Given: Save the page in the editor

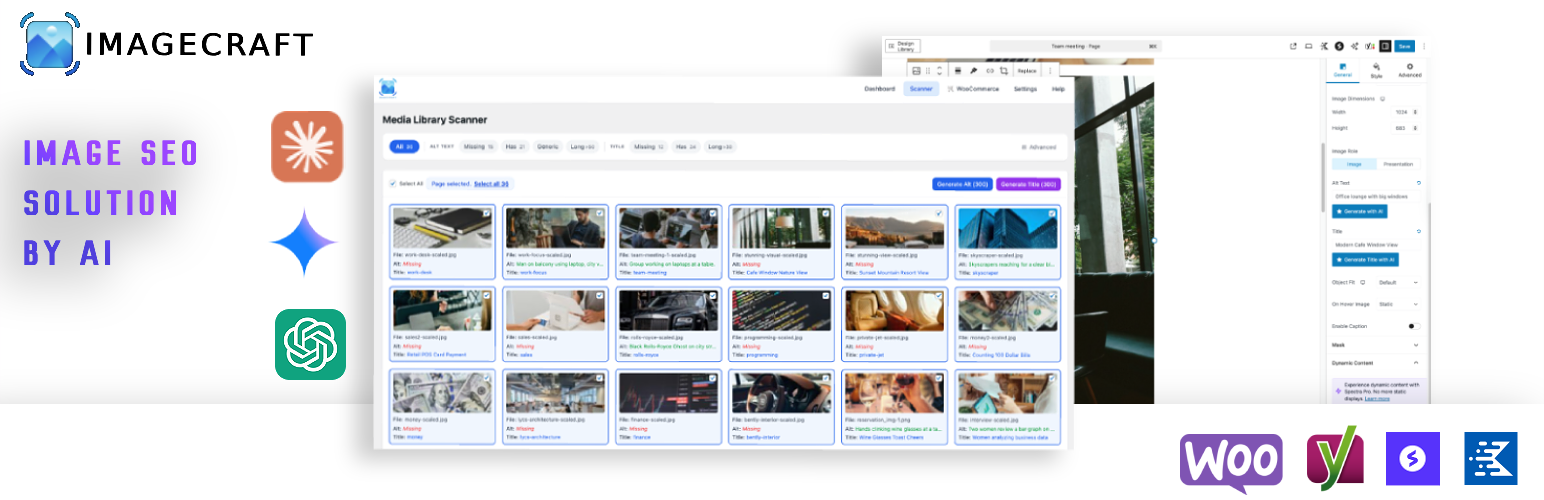Looking at the screenshot, I should pos(1404,46).
